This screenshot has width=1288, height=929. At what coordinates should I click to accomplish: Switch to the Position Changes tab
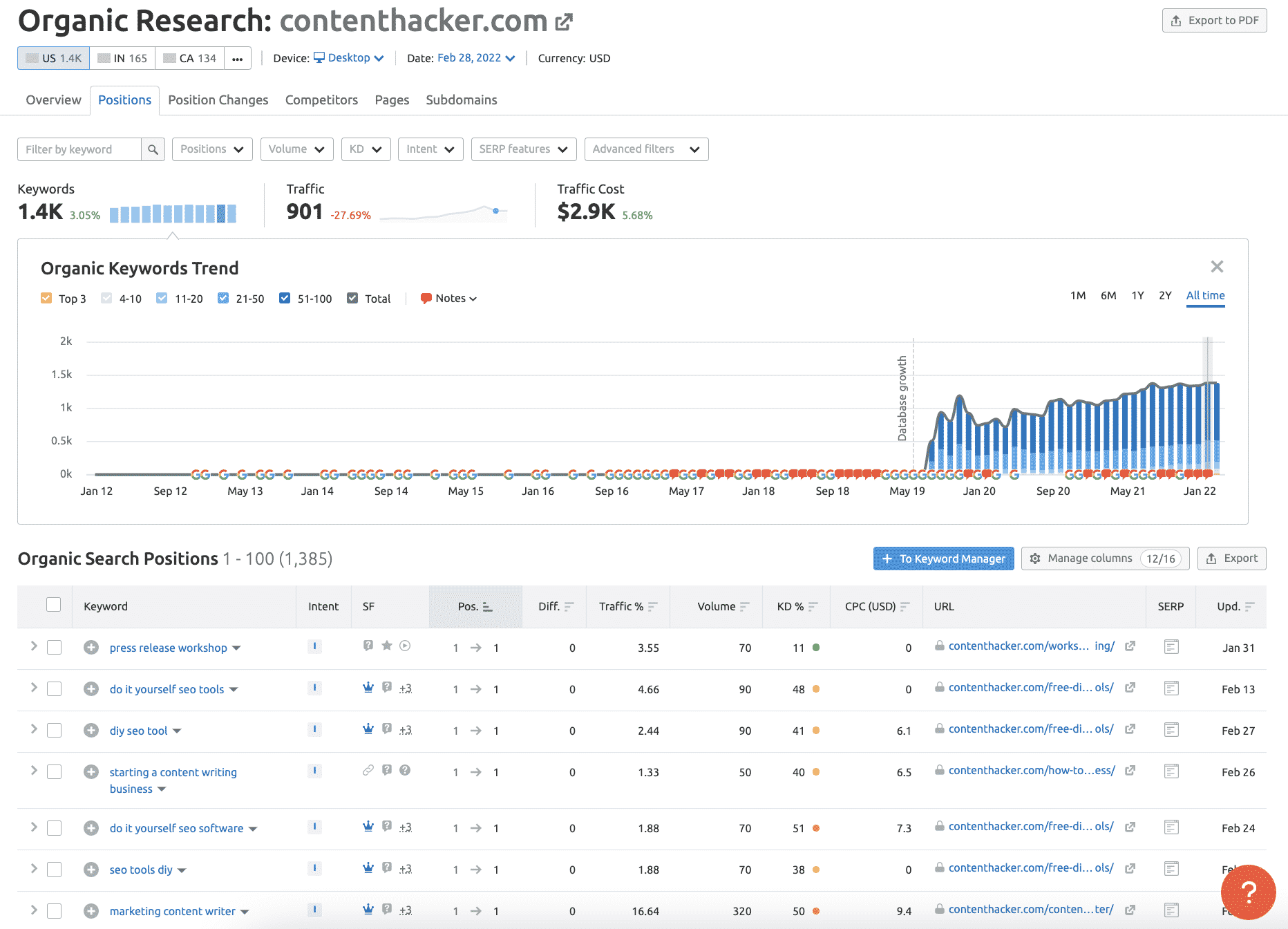(218, 100)
